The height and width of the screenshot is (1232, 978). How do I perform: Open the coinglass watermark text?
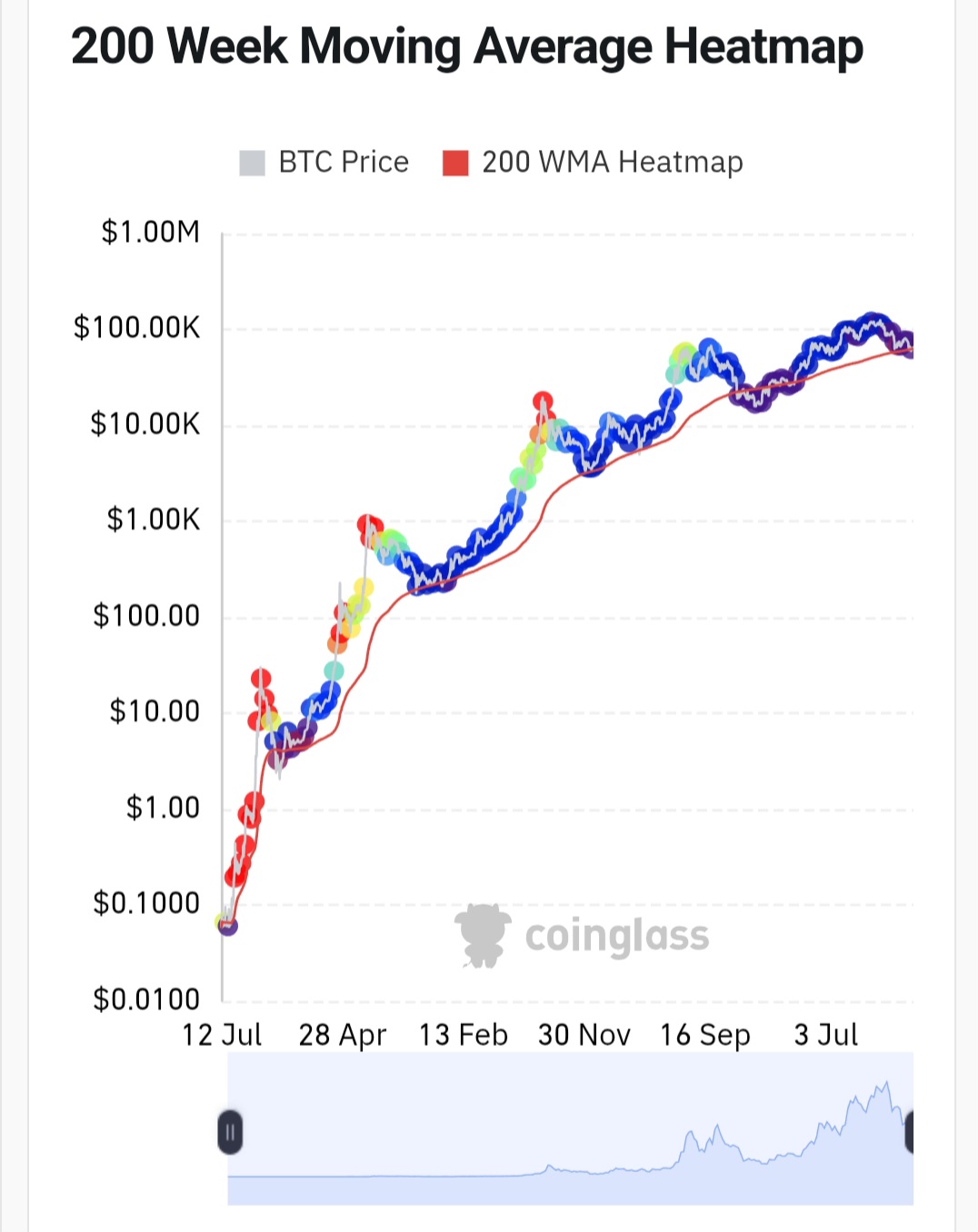[x=617, y=937]
